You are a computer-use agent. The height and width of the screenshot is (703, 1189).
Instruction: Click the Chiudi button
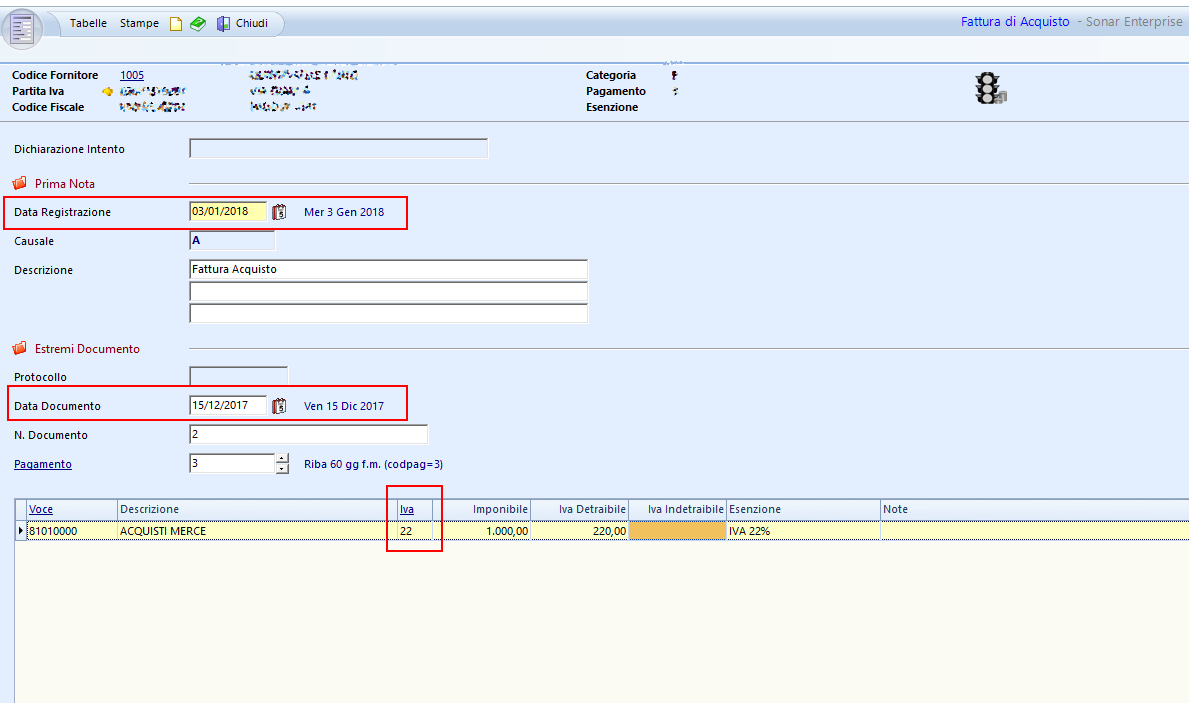point(252,23)
